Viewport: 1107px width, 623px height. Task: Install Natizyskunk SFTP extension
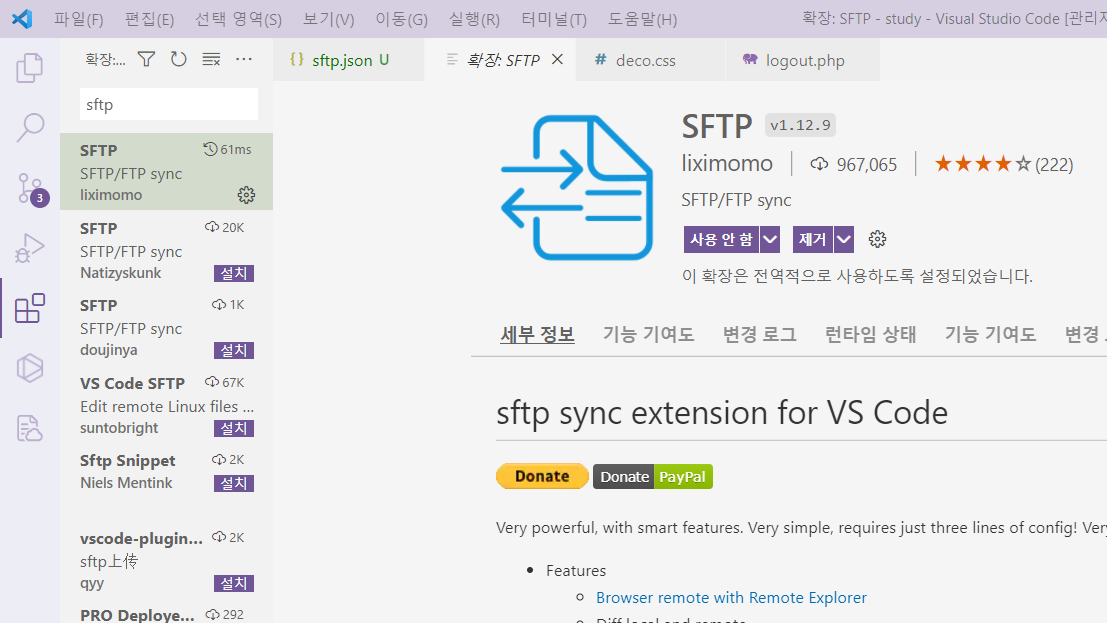coord(234,273)
